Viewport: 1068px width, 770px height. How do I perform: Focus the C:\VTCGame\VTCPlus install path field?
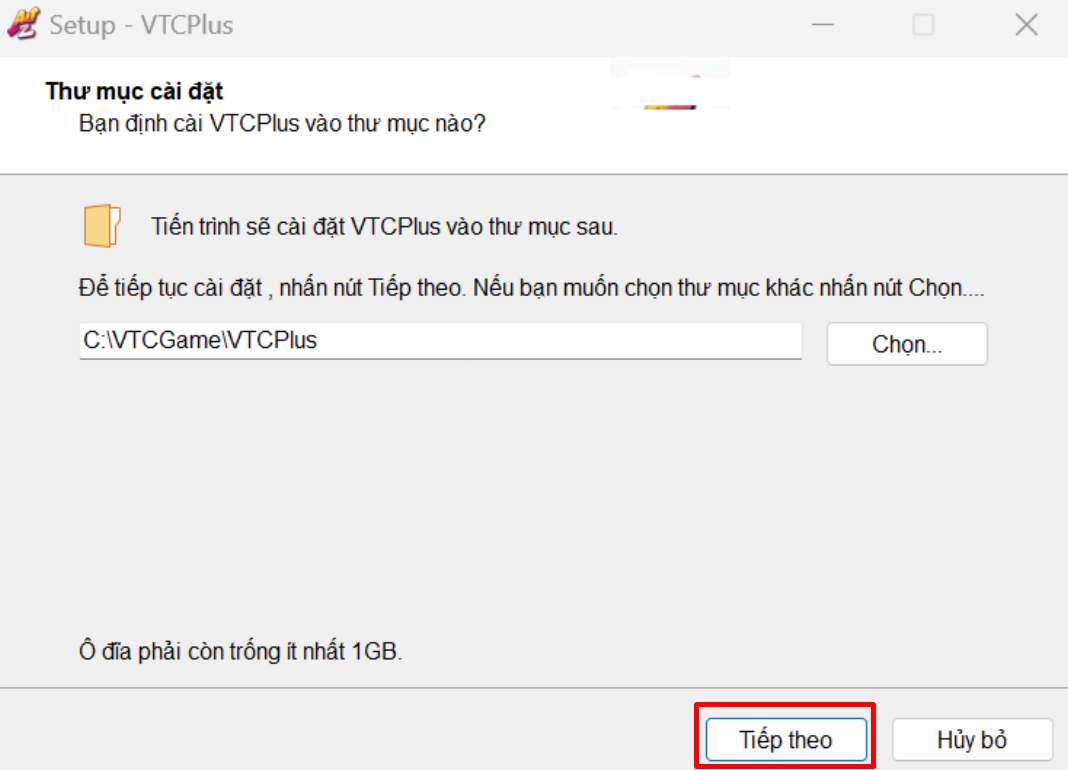pyautogui.click(x=441, y=341)
